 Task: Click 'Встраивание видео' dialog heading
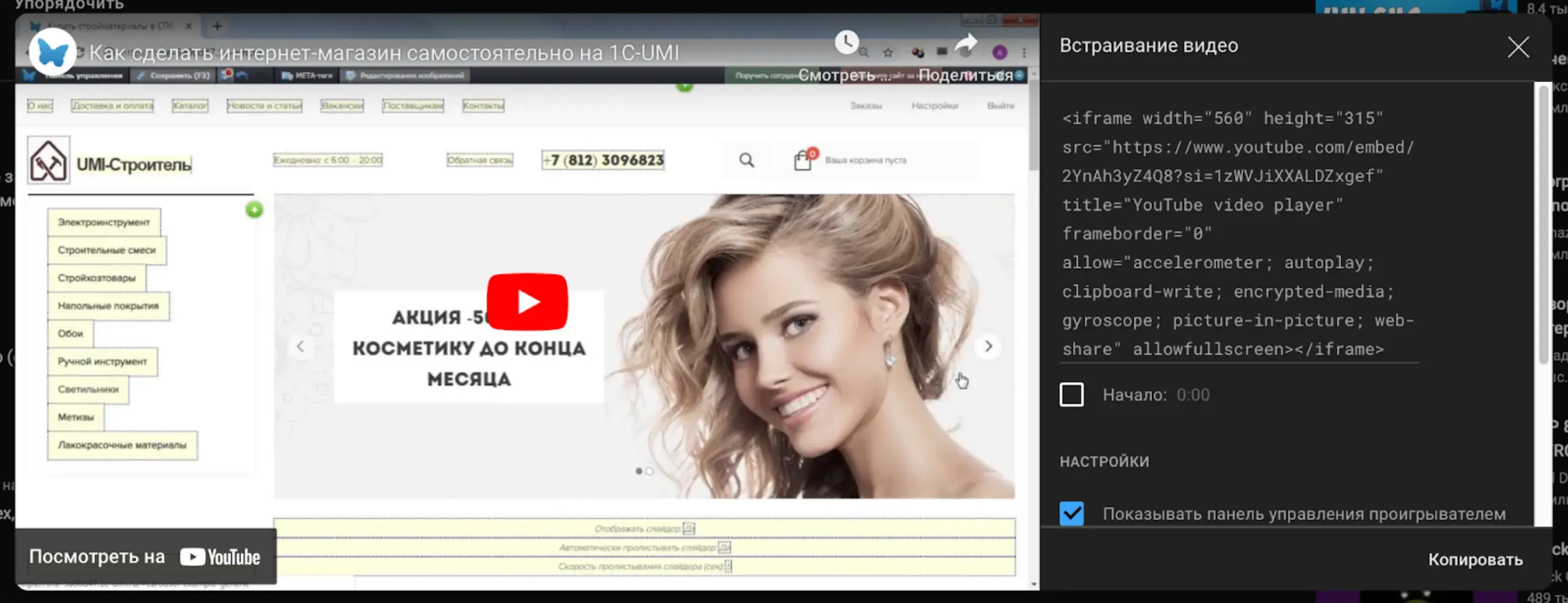1148,46
